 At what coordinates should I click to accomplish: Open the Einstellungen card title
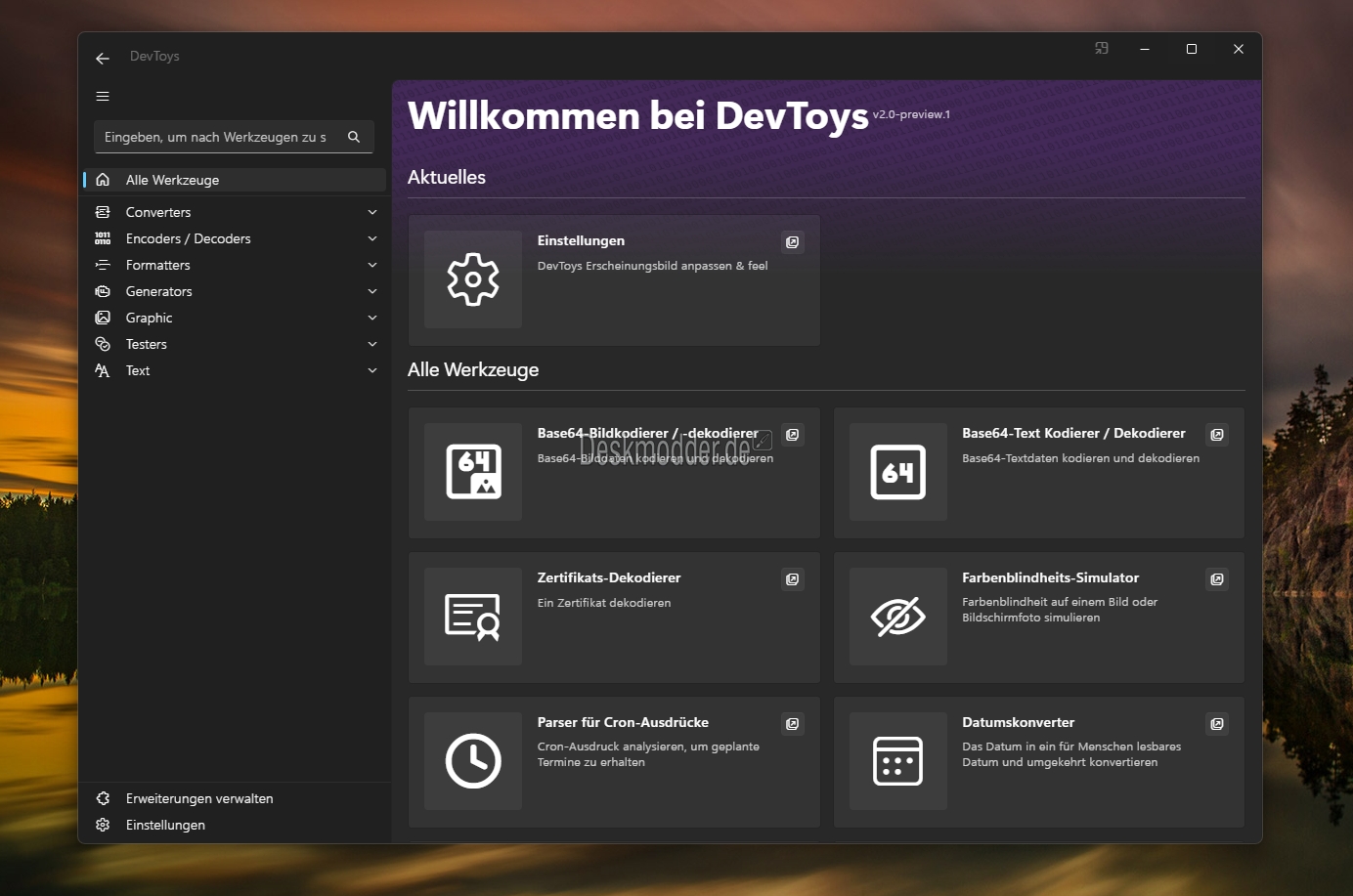[x=581, y=240]
